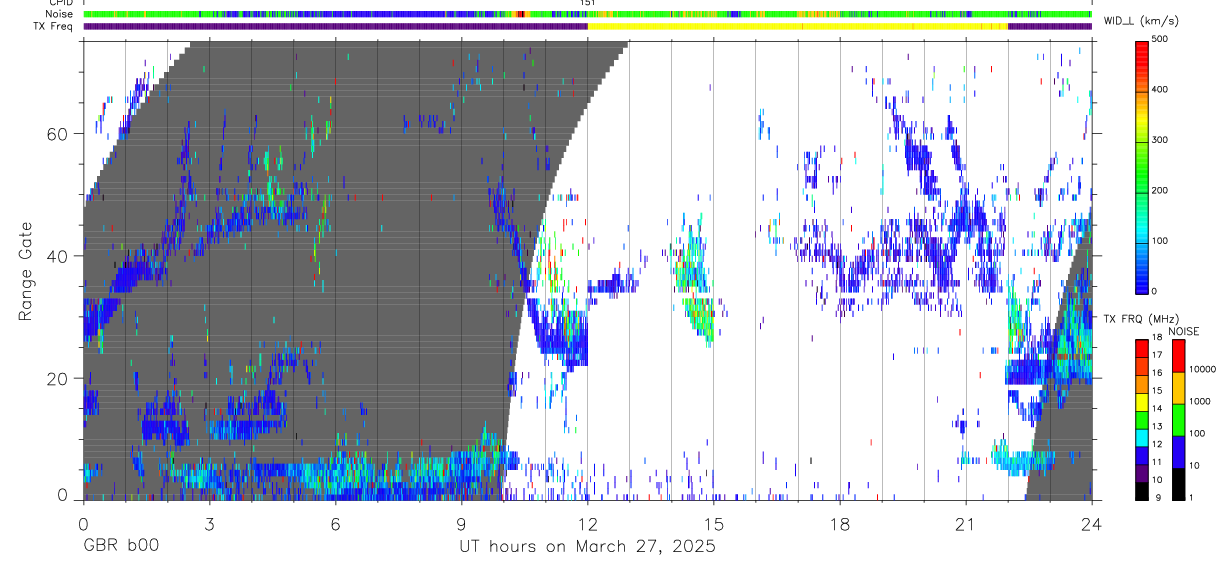Click the x-axis tick label "15" below the plot
Screen dimensions: 1228x567
(713, 523)
